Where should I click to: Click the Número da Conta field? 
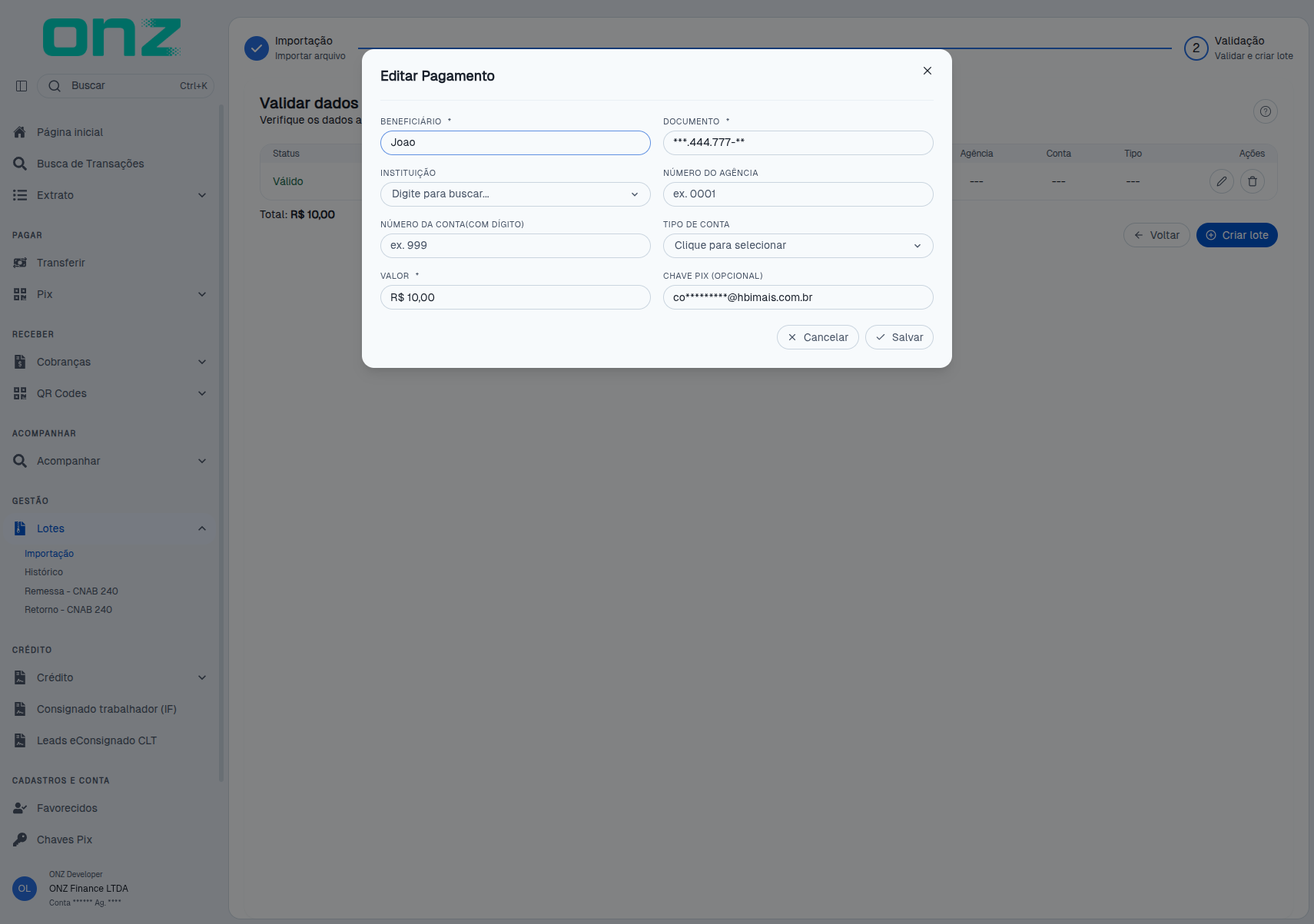pyautogui.click(x=516, y=246)
